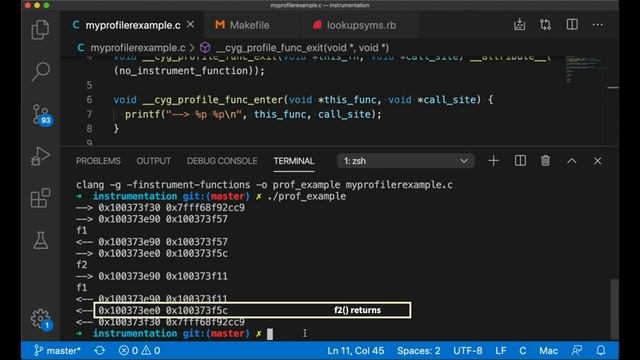The height and width of the screenshot is (360, 640).
Task: Synchronize changes in status bar
Action: (100, 351)
